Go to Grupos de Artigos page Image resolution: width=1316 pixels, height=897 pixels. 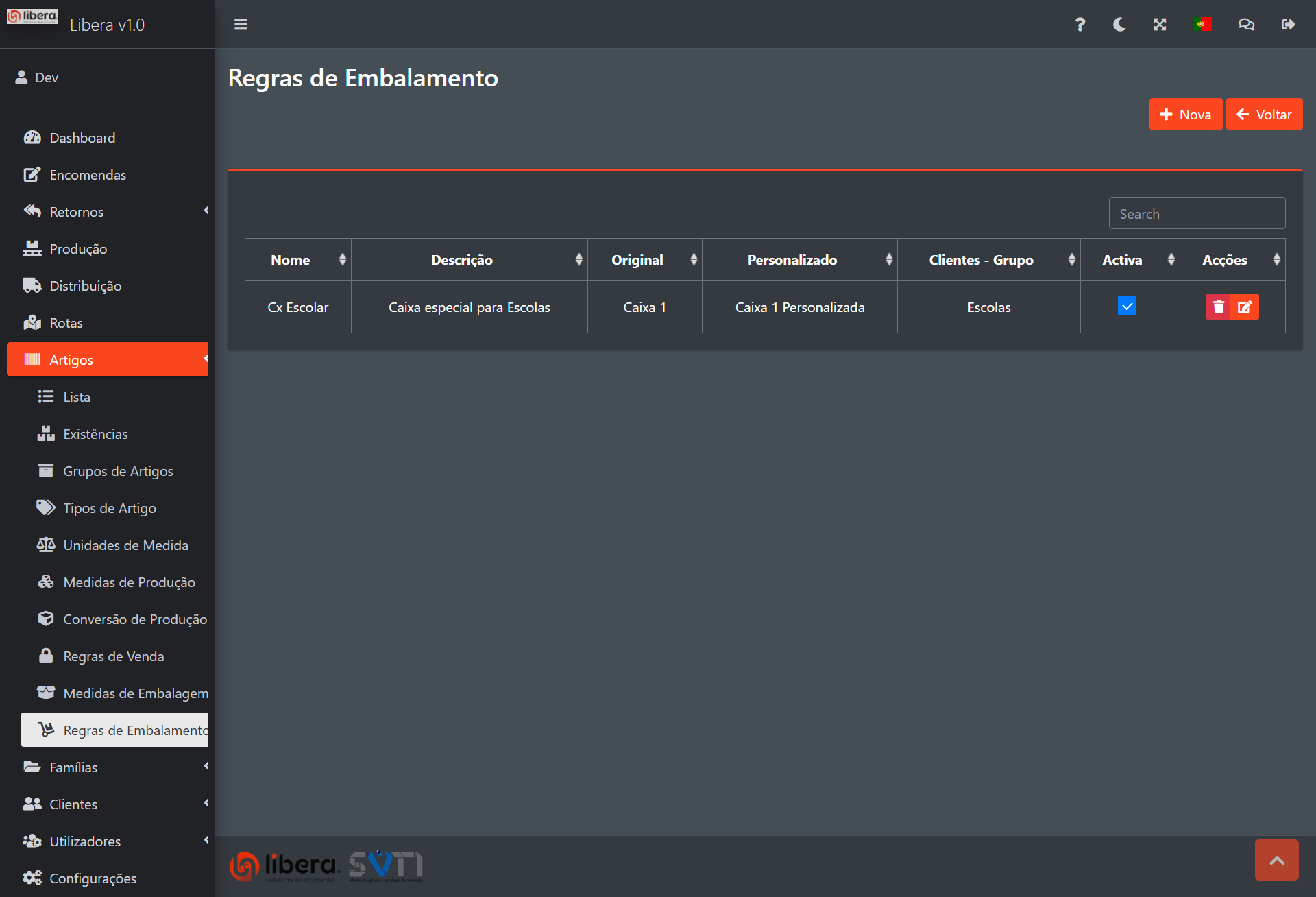click(118, 471)
